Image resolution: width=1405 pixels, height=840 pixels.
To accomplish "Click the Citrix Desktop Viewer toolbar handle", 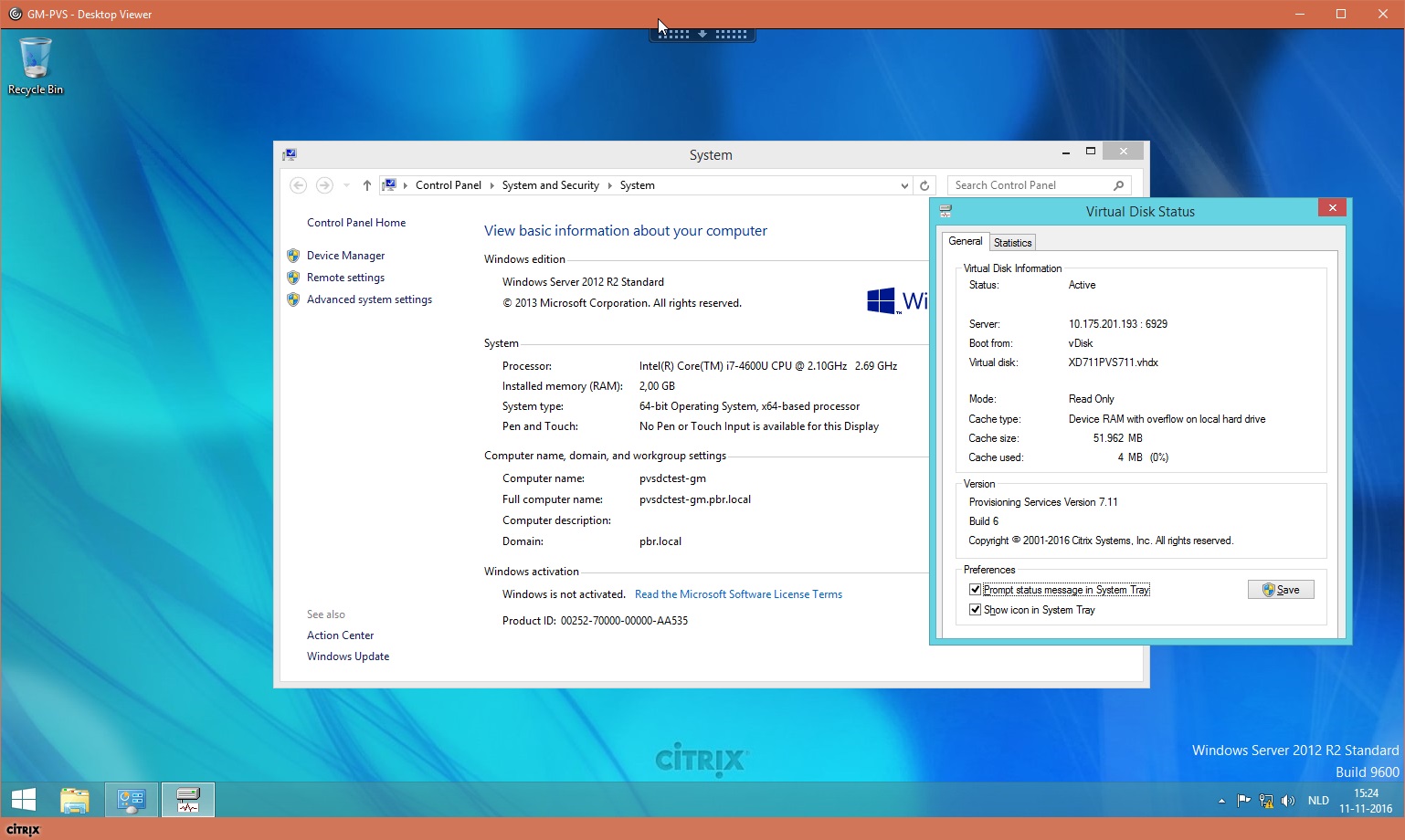I will pyautogui.click(x=702, y=34).
